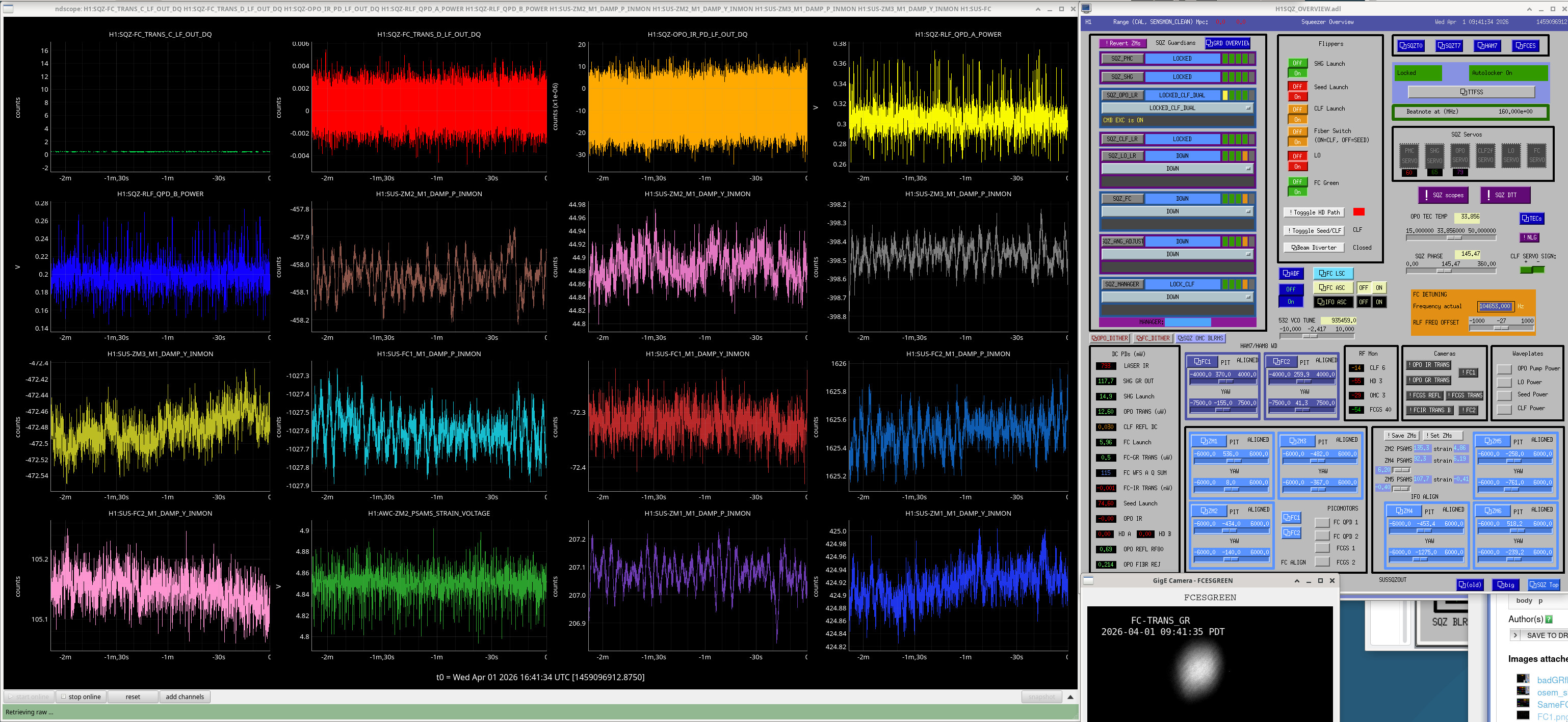Turn the Seed Launch flipper On
This screenshot has width=1568, height=722.
click(x=1297, y=97)
